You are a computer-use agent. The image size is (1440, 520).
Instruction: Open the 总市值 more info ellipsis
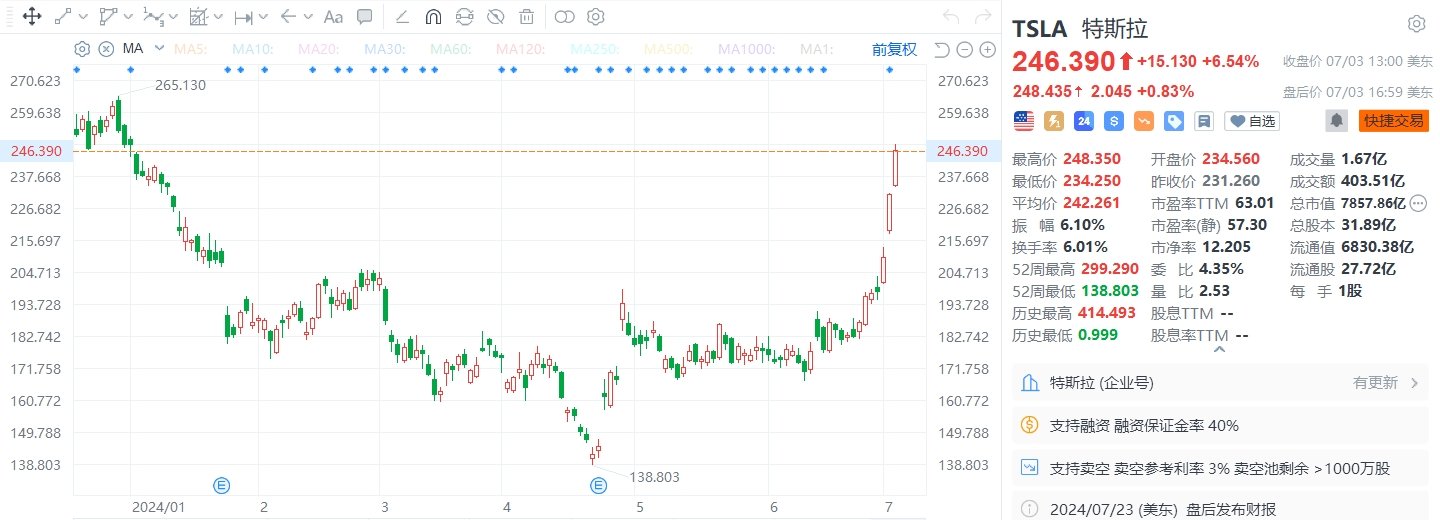click(x=1417, y=203)
